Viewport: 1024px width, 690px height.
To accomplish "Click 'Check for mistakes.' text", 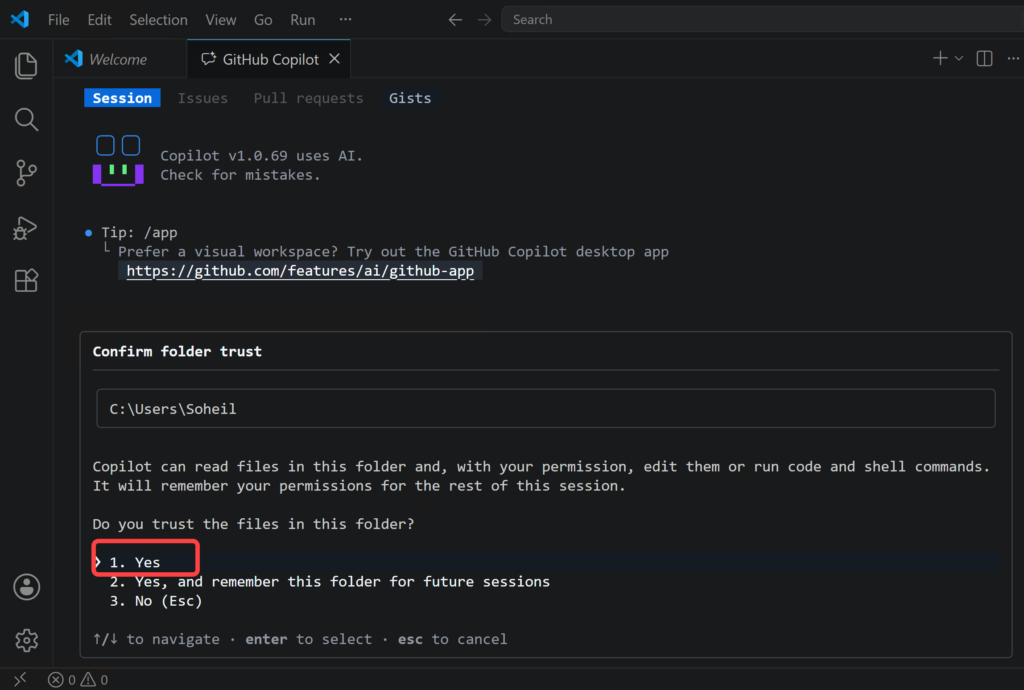I will 240,175.
